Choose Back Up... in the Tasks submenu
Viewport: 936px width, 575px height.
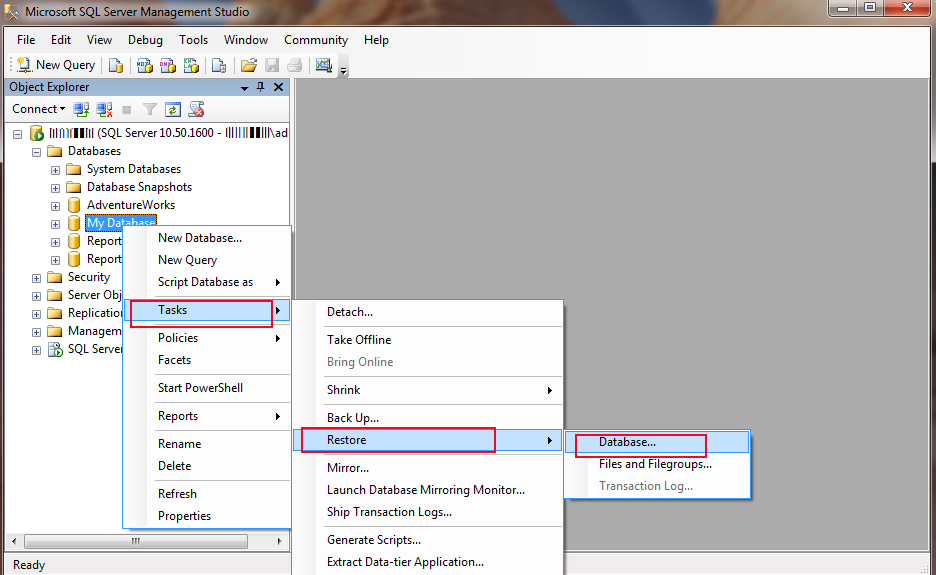click(x=427, y=418)
